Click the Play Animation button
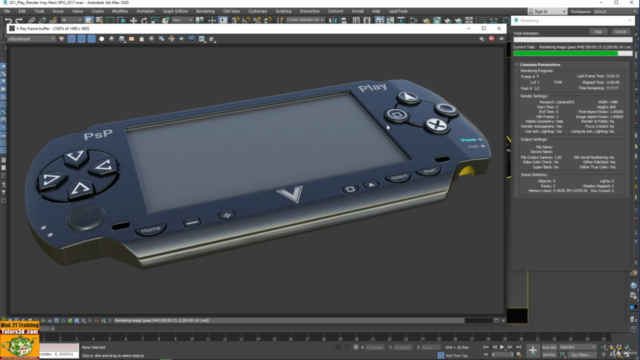 (x=502, y=347)
